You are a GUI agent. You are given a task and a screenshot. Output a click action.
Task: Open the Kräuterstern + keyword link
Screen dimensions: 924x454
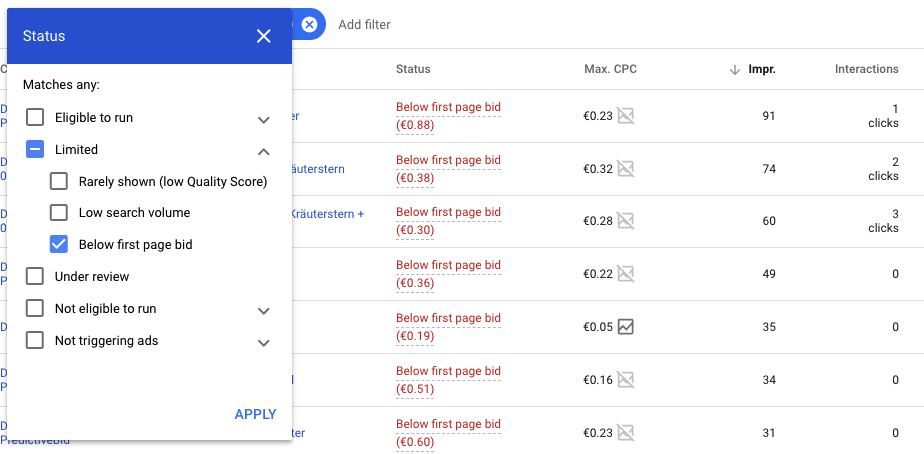pos(328,214)
